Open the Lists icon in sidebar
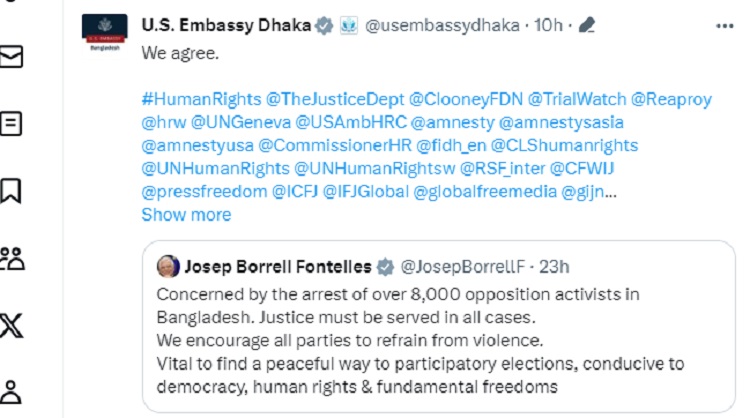 coord(11,124)
